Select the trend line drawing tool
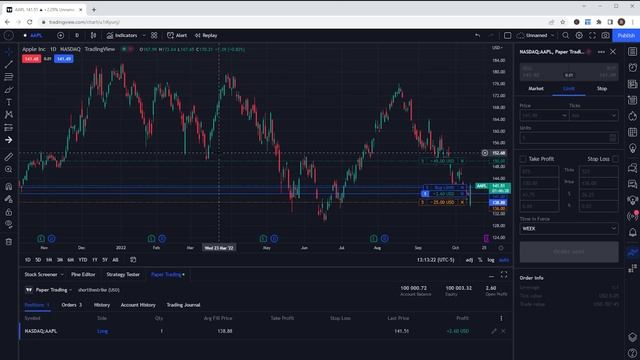Screen dimensions: 640x360 [9, 64]
